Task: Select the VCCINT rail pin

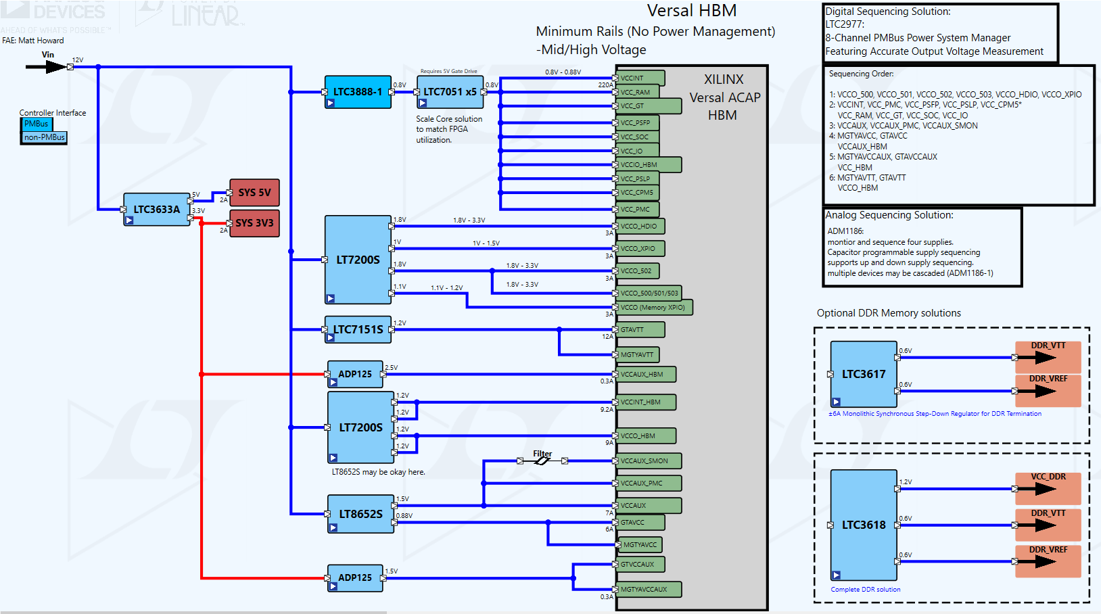Action: [x=640, y=78]
